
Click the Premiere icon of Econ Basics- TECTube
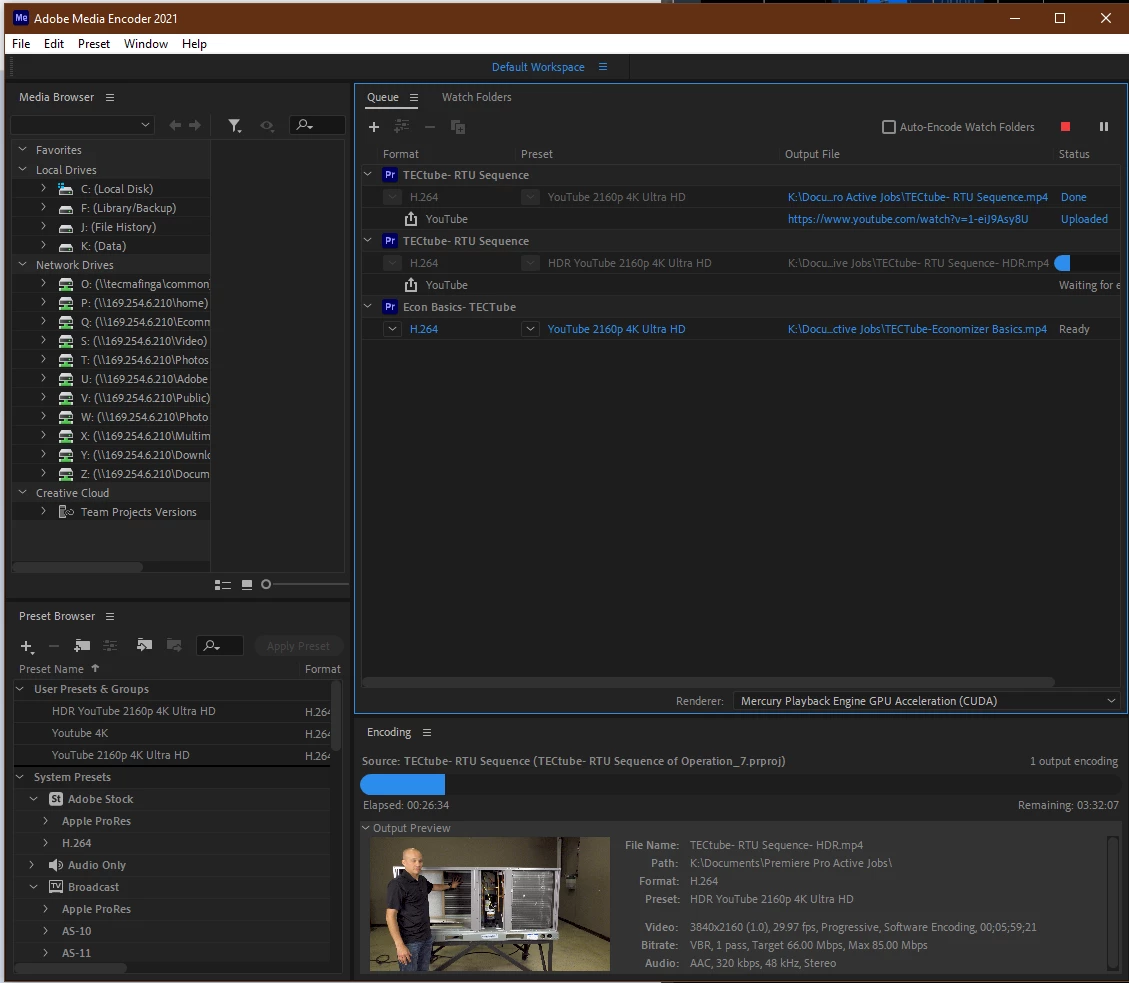[390, 307]
